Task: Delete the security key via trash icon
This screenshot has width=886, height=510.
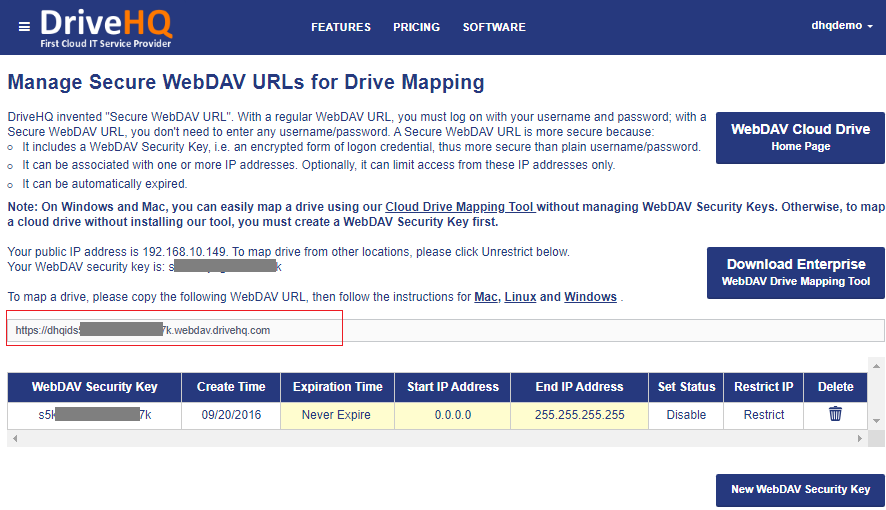Action: 835,414
